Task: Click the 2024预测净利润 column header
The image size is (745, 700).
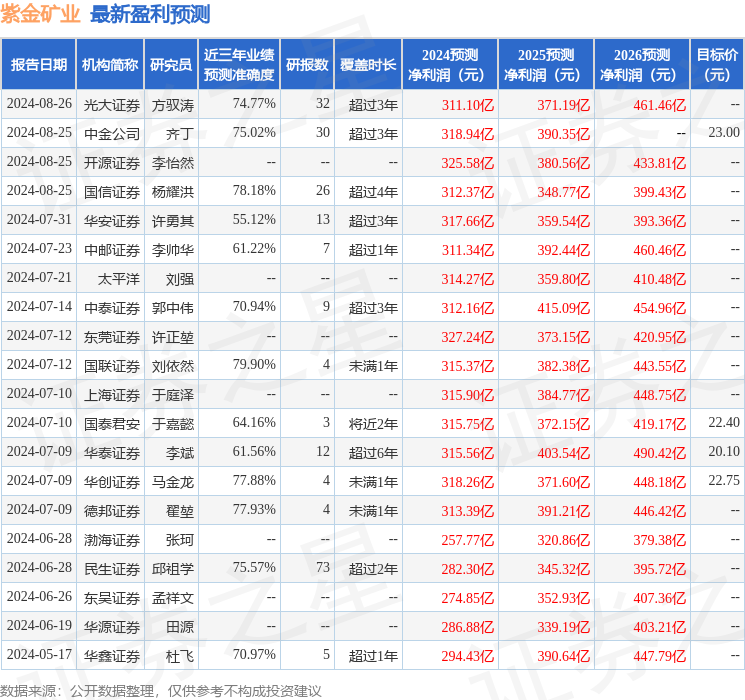Action: coord(450,64)
